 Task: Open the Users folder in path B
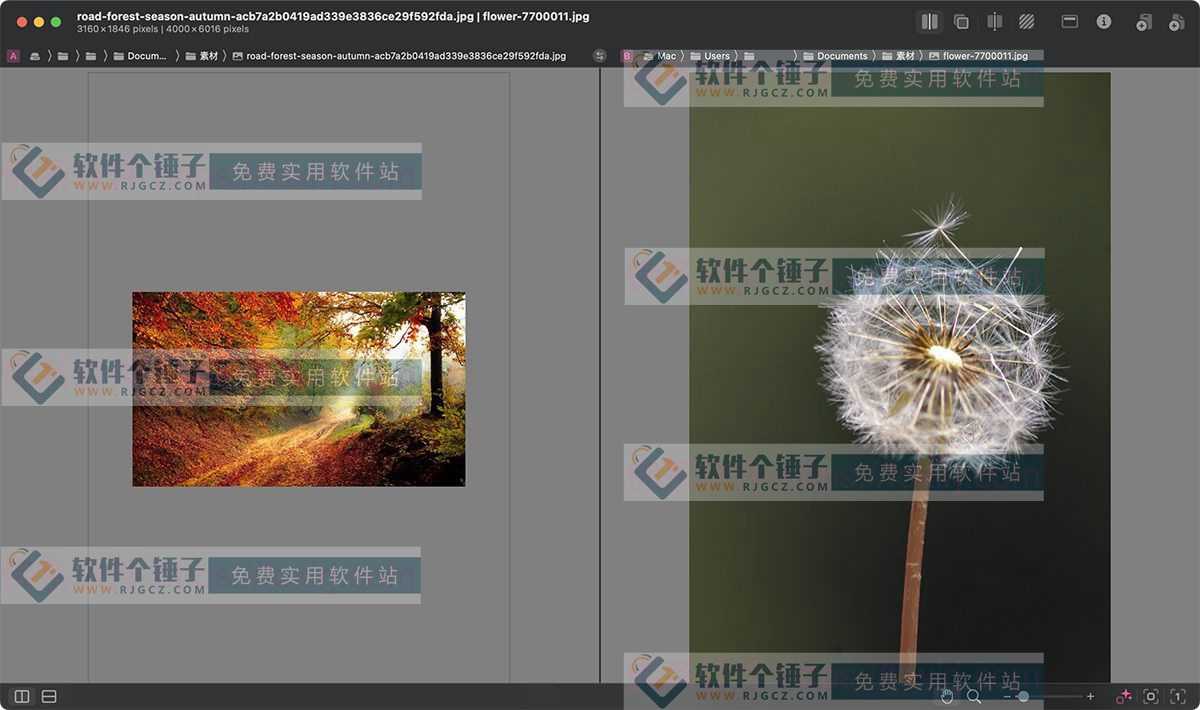(710, 56)
